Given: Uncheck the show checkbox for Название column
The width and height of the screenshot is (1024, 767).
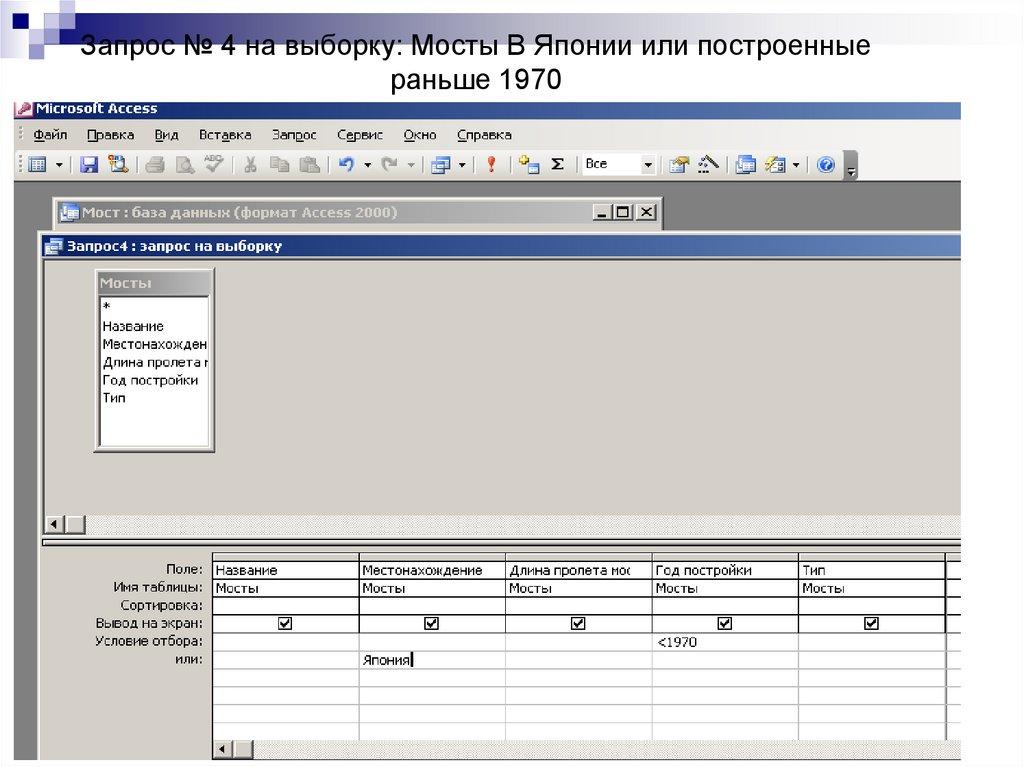Looking at the screenshot, I should tap(285, 623).
